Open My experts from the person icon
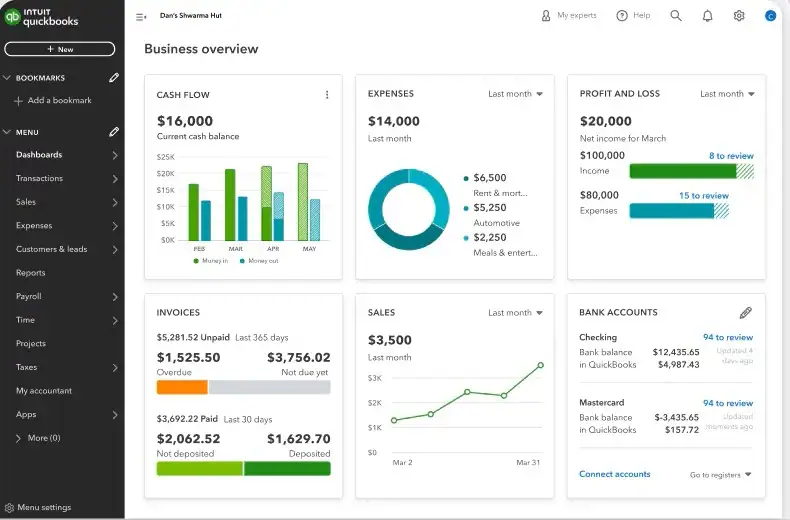Viewport: 790px width, 520px height. point(546,16)
